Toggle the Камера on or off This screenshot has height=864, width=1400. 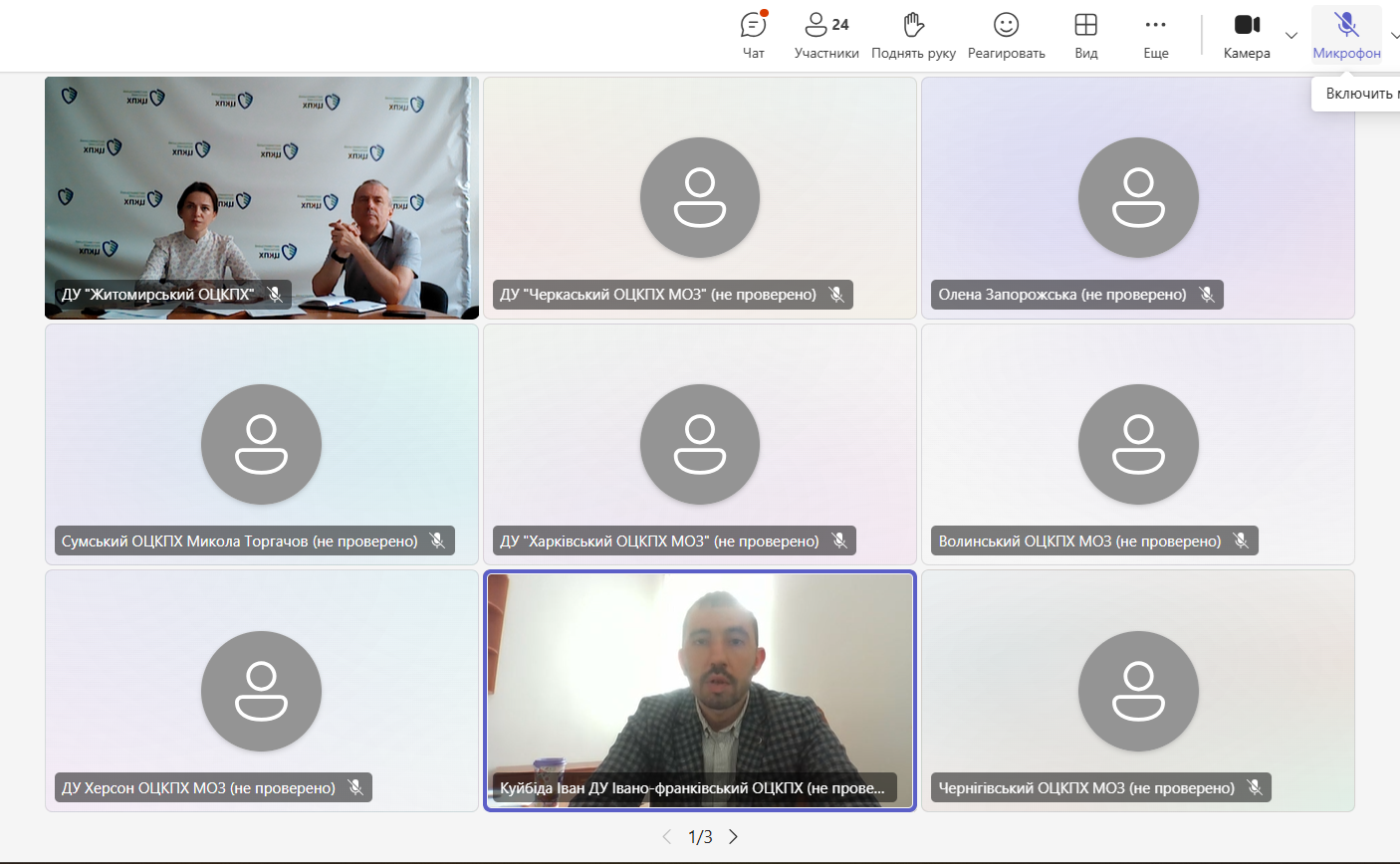(x=1247, y=36)
